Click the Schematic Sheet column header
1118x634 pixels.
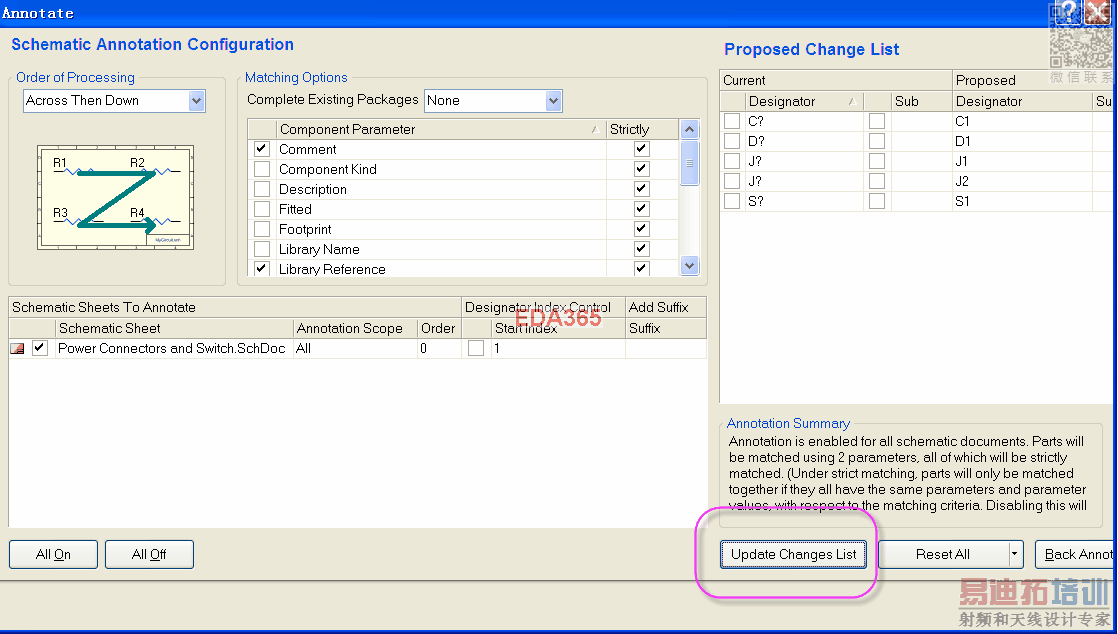click(x=175, y=328)
